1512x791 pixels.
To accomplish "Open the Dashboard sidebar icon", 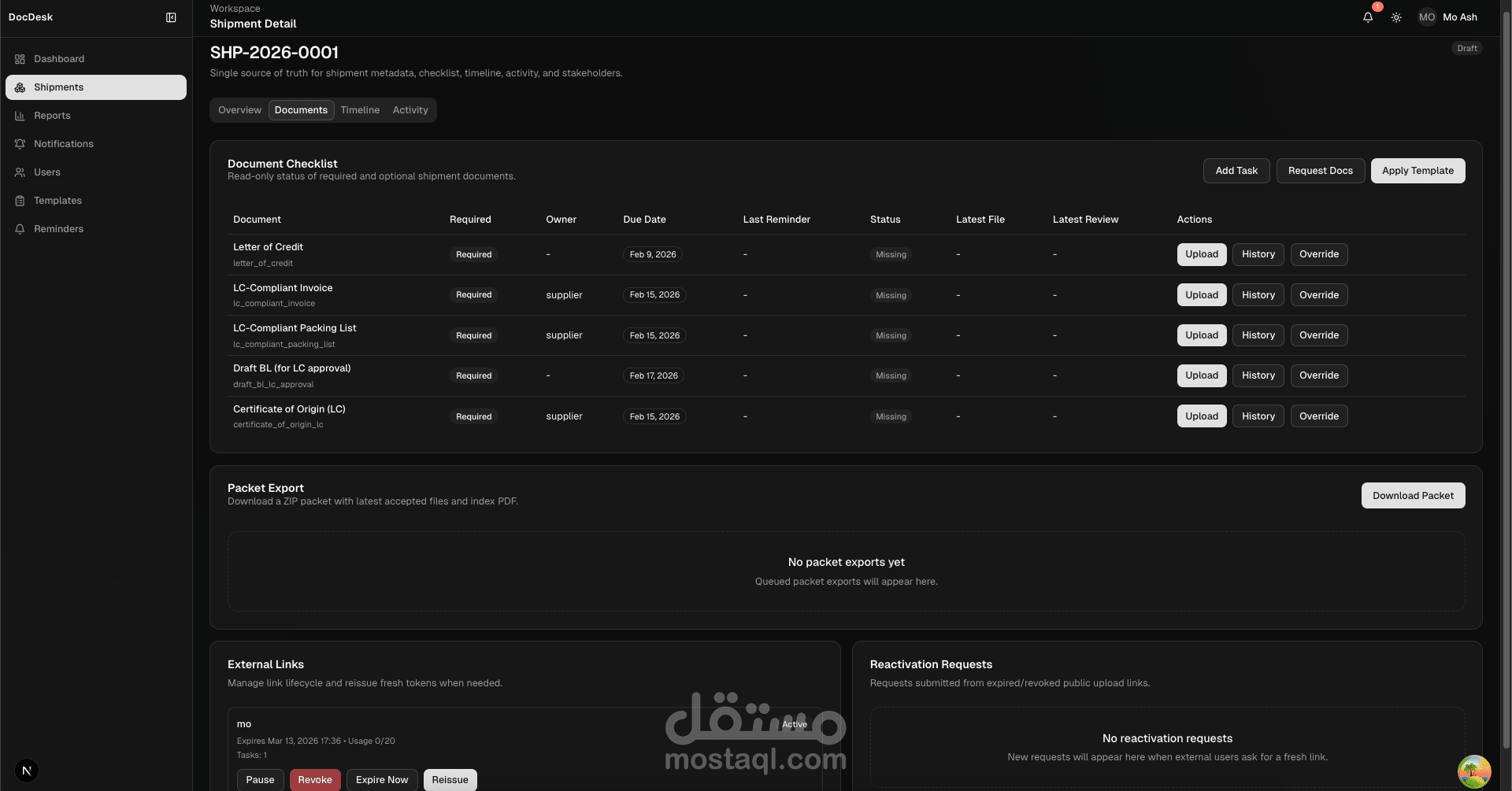I will (20, 59).
